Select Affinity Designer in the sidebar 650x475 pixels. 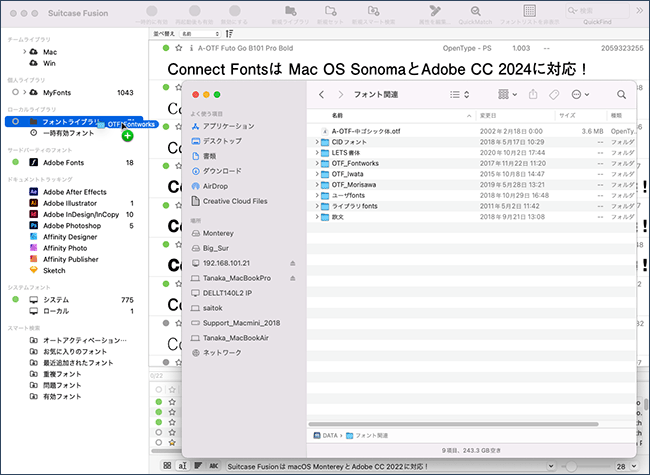(x=70, y=237)
